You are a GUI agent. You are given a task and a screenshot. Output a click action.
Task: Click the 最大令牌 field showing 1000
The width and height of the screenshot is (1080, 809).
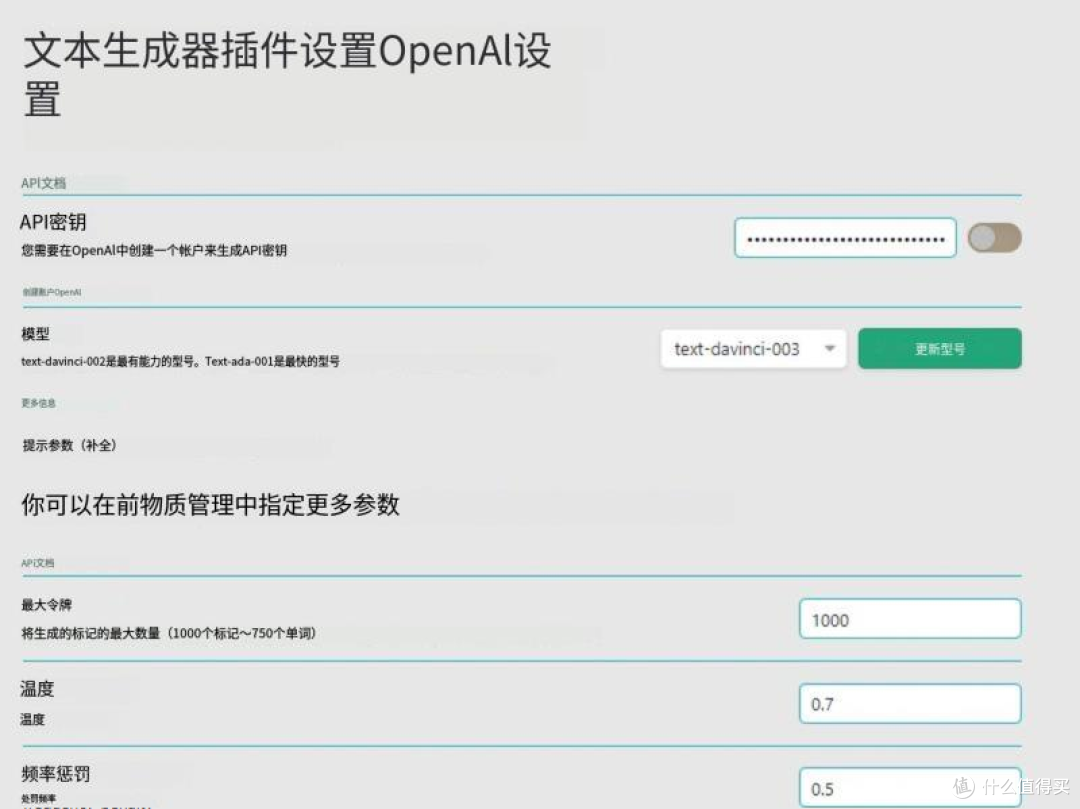(910, 619)
